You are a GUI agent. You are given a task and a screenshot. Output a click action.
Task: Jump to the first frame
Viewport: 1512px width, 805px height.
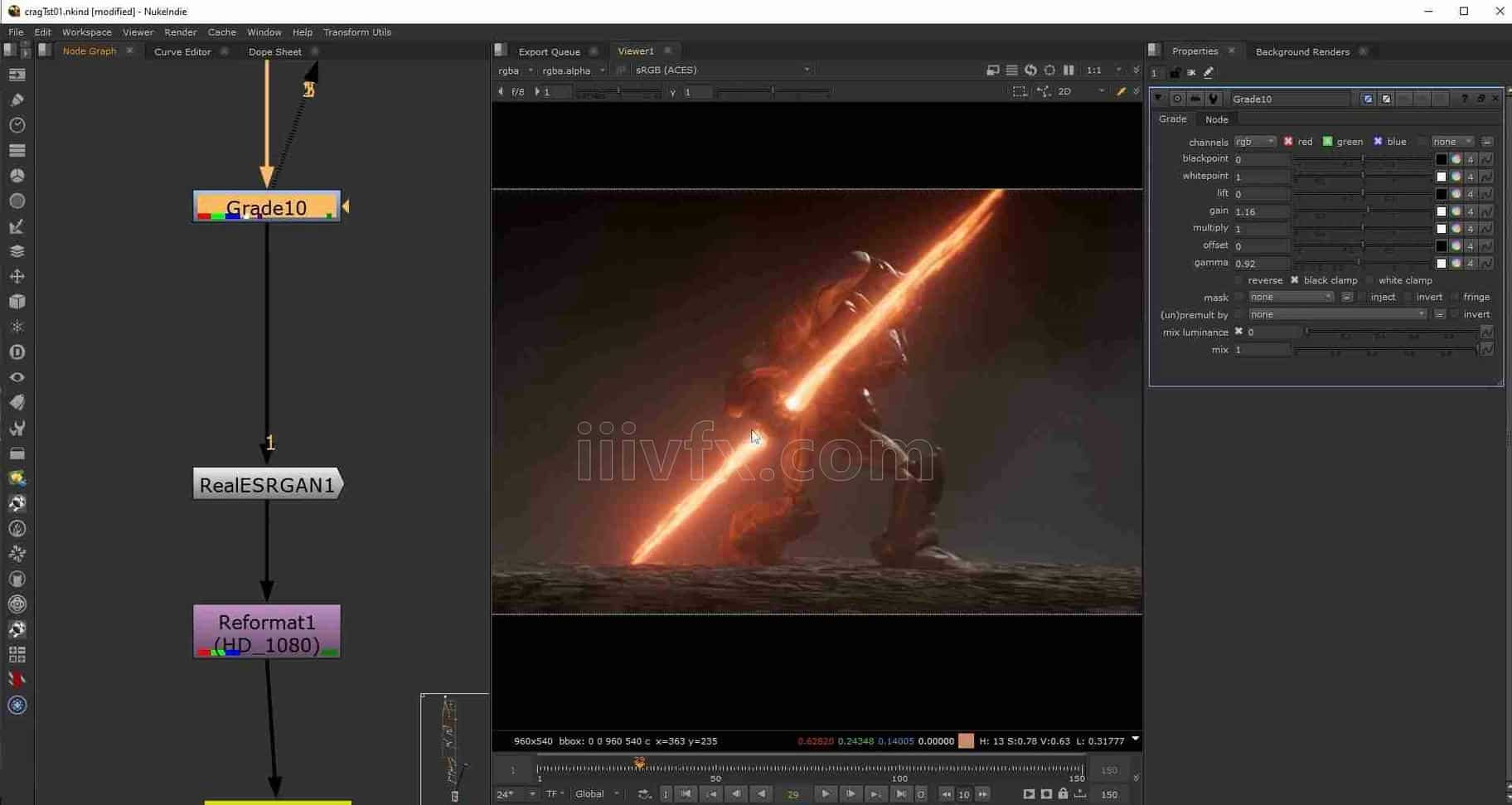[686, 794]
